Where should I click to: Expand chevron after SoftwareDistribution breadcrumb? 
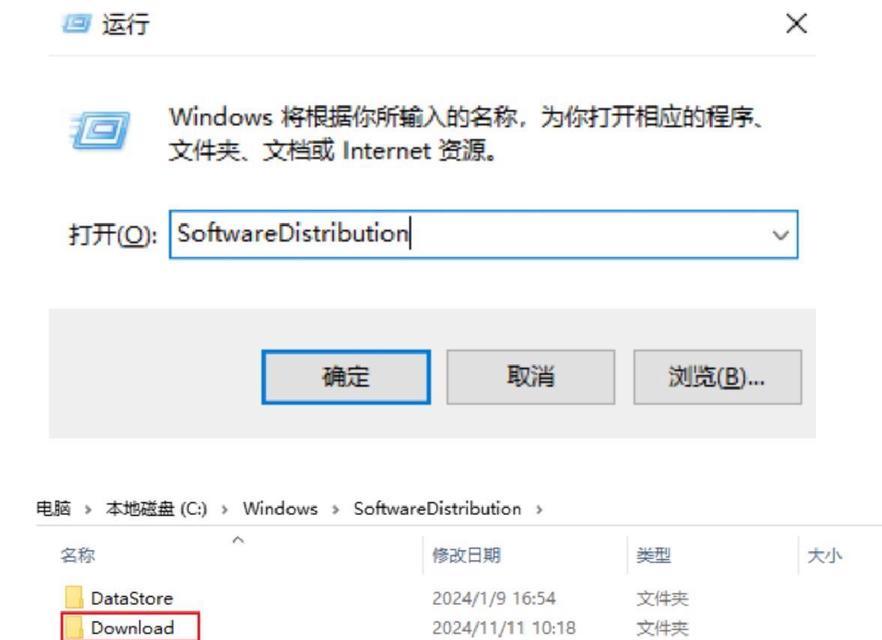pyautogui.click(x=539, y=510)
